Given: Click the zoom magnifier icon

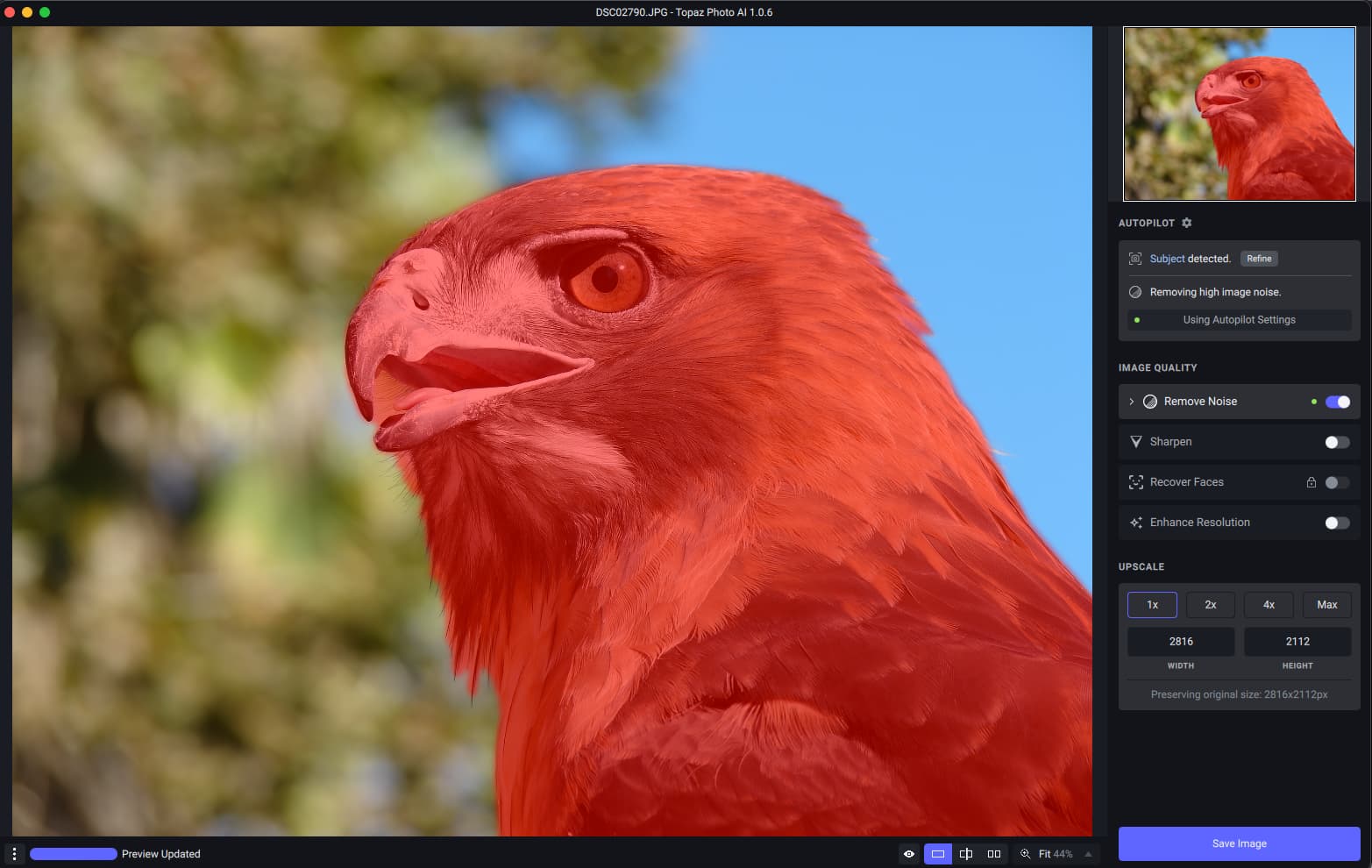Looking at the screenshot, I should point(1025,853).
